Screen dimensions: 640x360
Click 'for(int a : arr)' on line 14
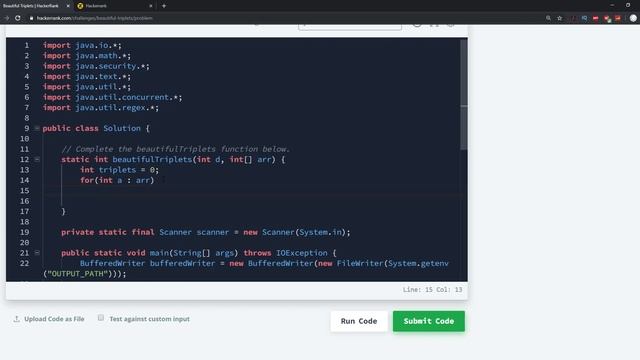click(117, 180)
